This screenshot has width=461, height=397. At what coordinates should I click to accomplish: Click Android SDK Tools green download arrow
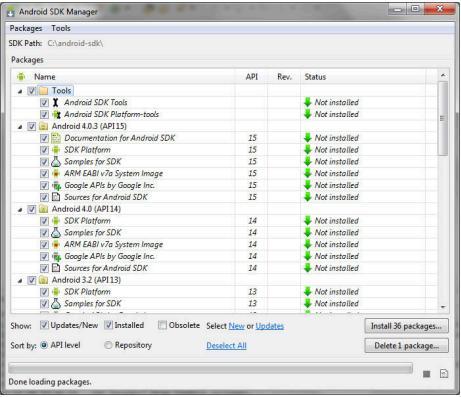tap(308, 102)
